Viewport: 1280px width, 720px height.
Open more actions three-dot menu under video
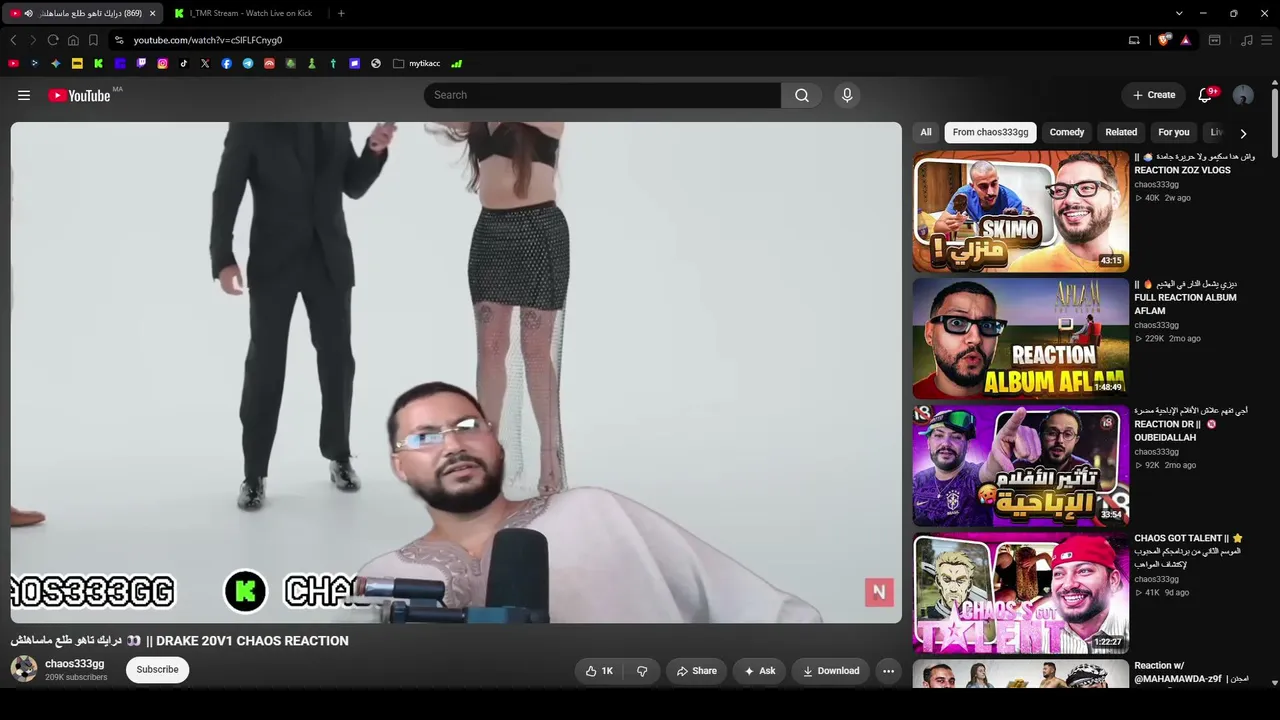tap(888, 671)
